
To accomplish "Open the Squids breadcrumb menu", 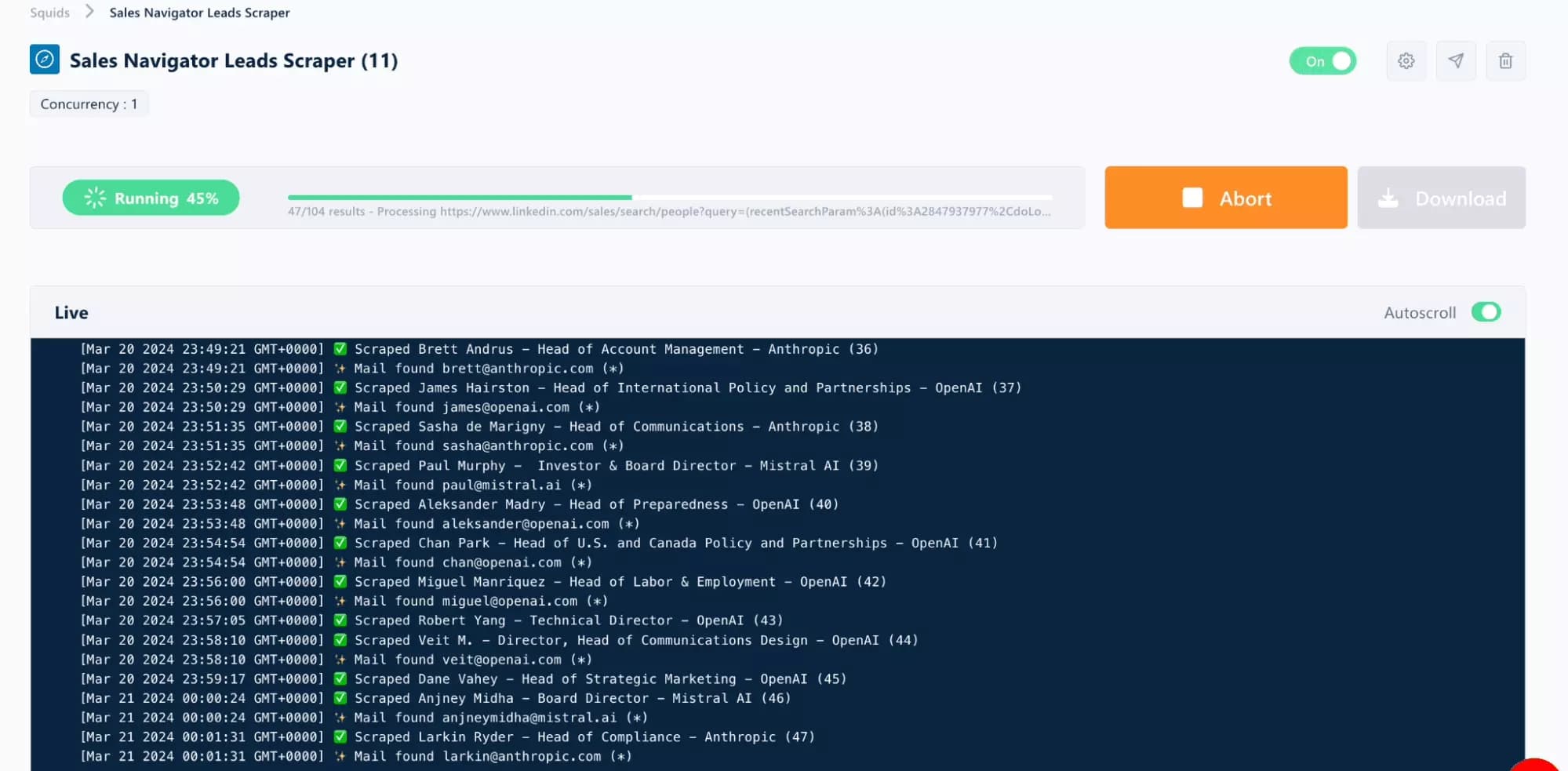I will [49, 12].
